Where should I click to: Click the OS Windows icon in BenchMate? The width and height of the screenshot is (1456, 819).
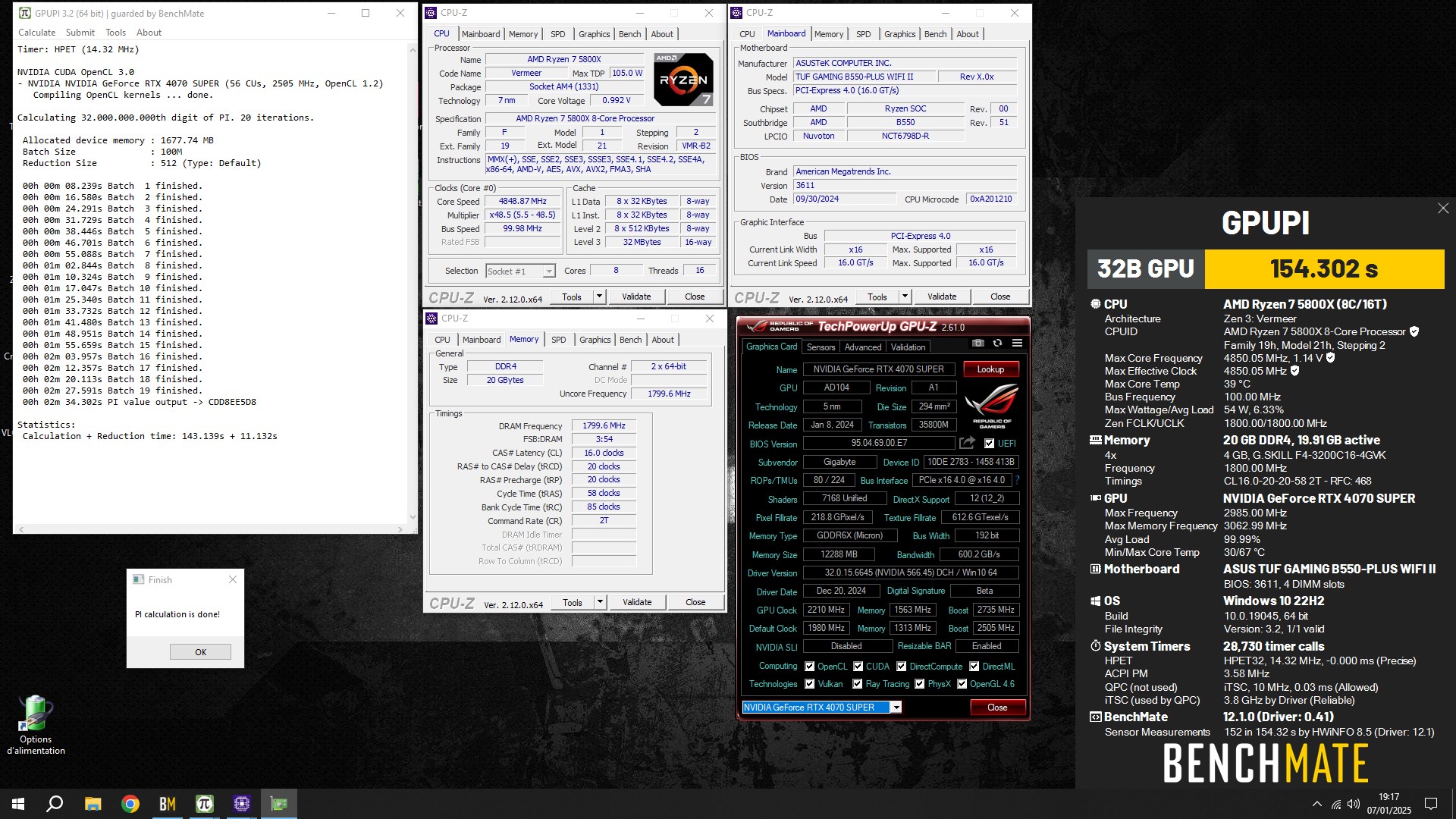(x=1095, y=601)
